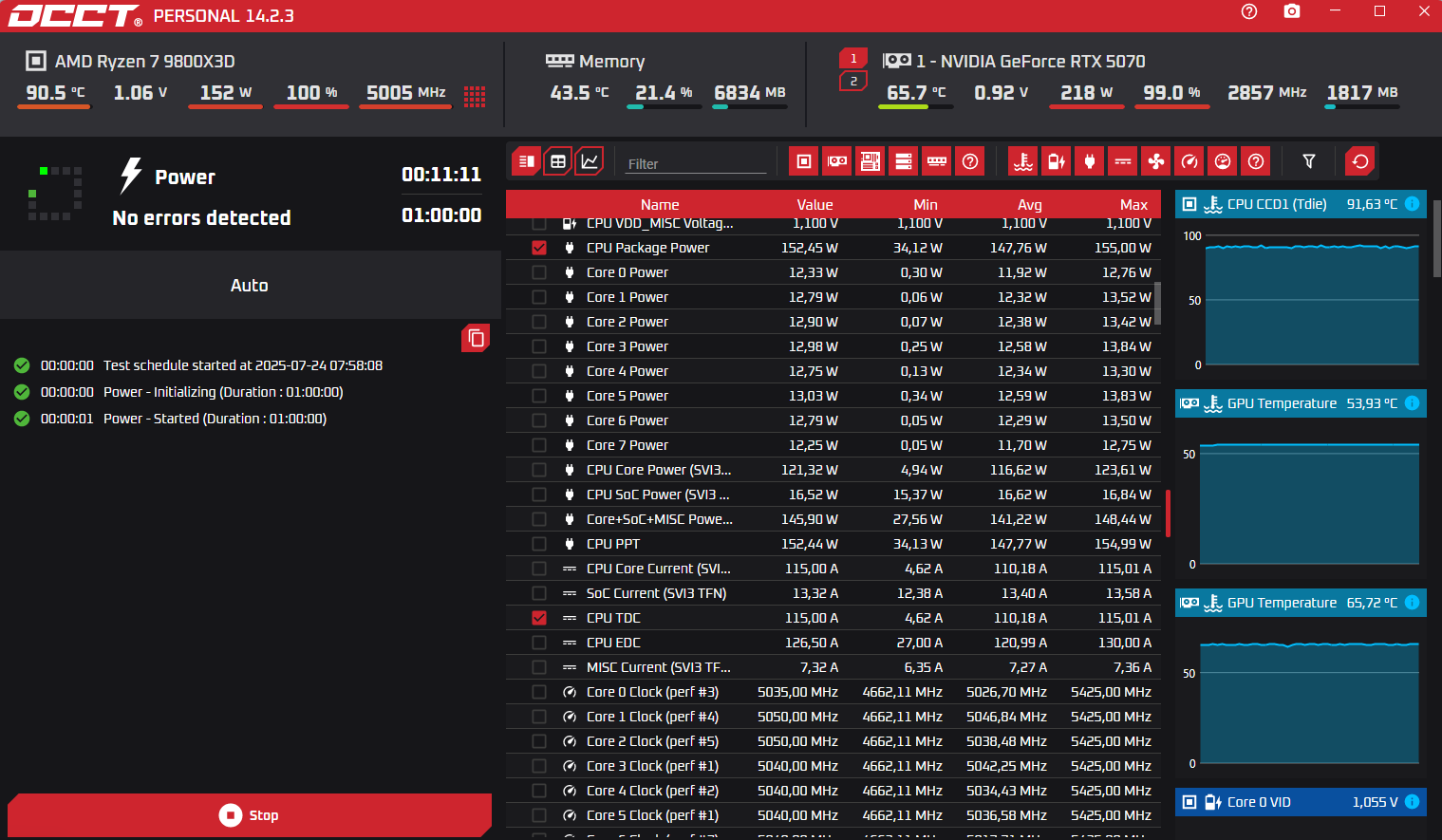Click the sensor table scrollbar
Viewport: 1442px width, 840px height.
tap(1157, 304)
